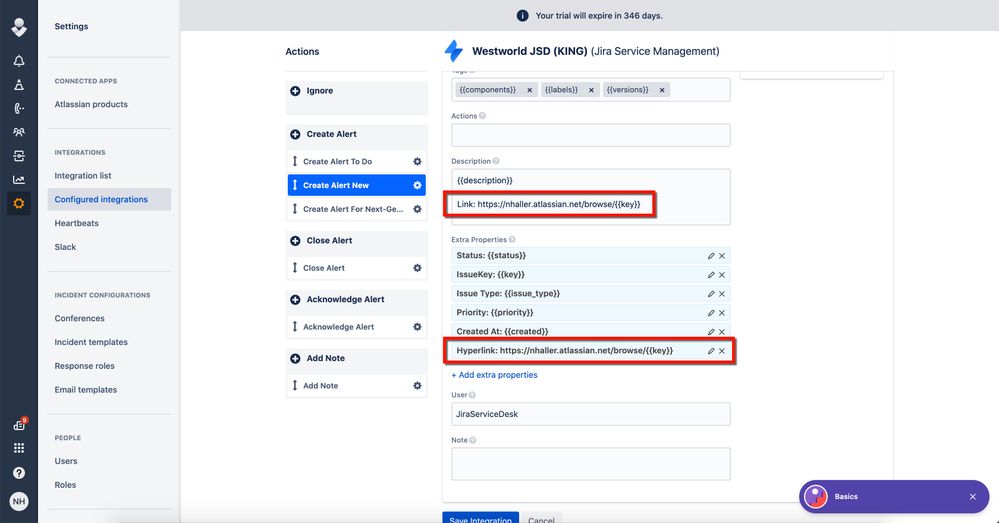Remove the Issue Type extra property

click(x=722, y=294)
